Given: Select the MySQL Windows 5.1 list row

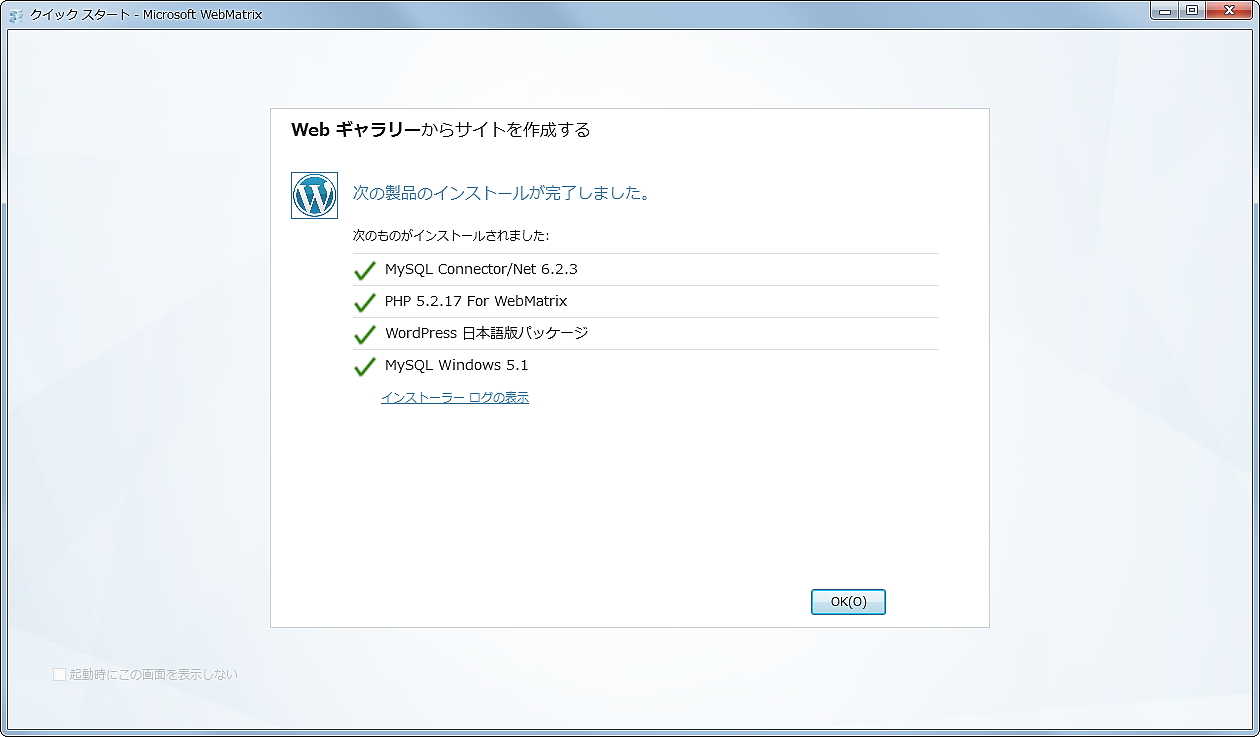Looking at the screenshot, I should coord(455,365).
